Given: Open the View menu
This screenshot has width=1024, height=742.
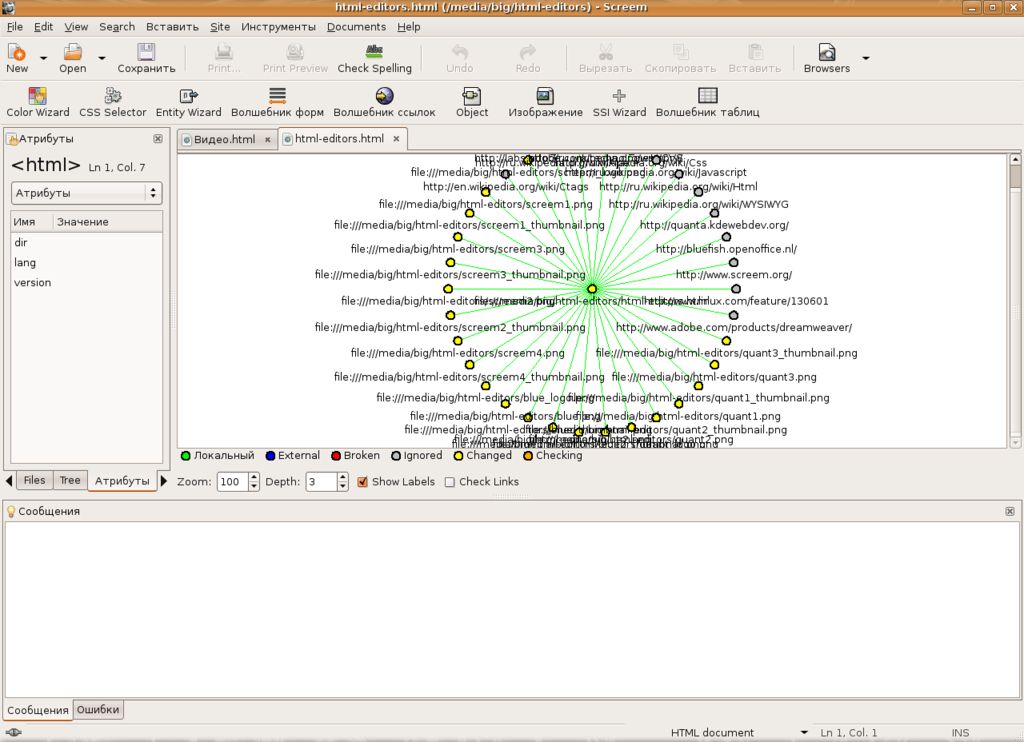Looking at the screenshot, I should [x=76, y=27].
